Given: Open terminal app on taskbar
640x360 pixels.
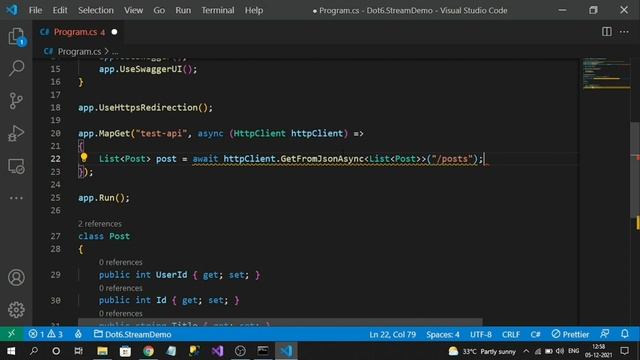Looking at the screenshot, I should pyautogui.click(x=263, y=351).
